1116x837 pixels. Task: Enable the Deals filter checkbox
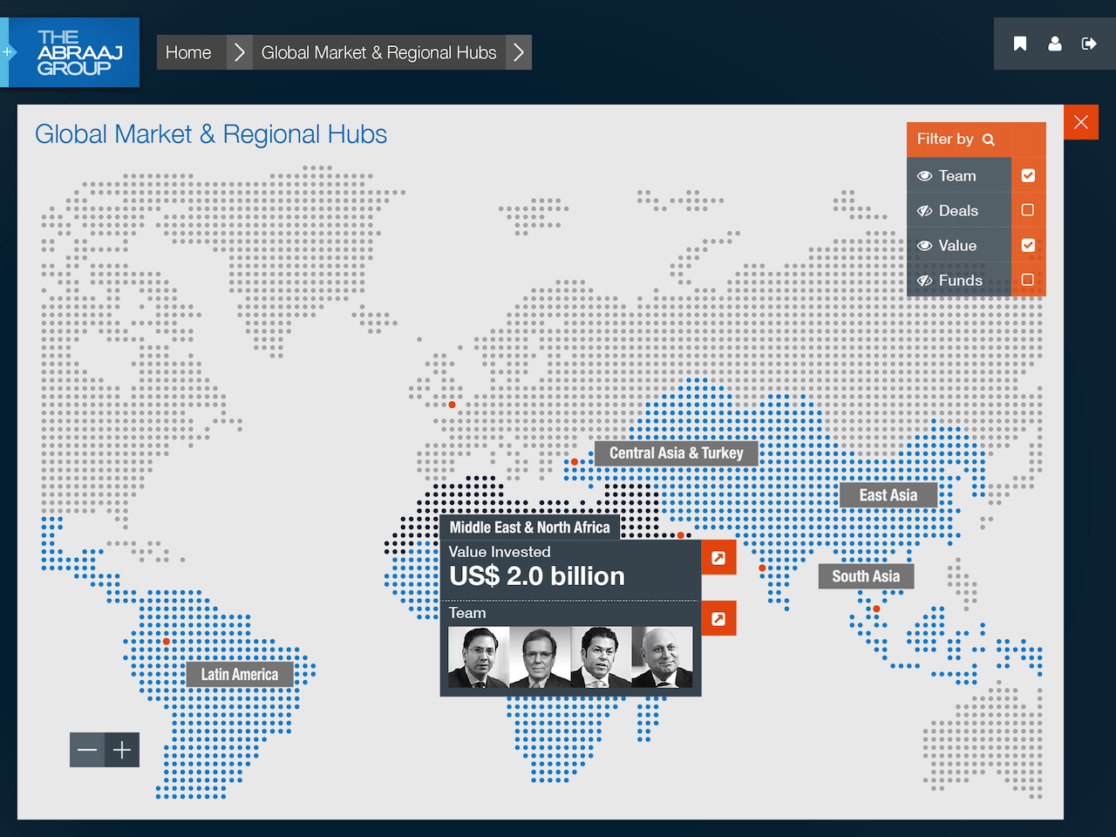[1027, 211]
